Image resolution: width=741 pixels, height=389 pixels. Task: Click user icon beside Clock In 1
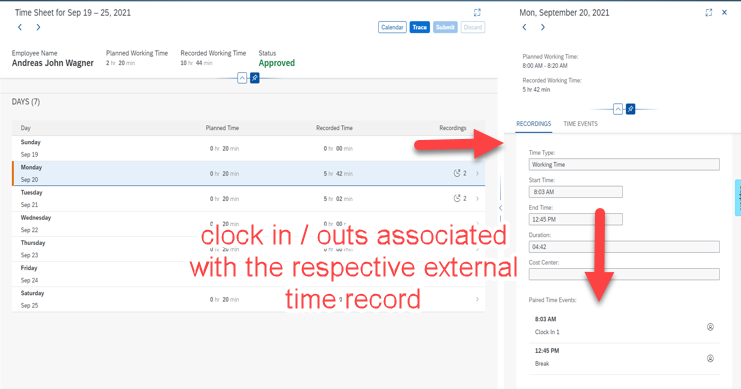point(710,327)
